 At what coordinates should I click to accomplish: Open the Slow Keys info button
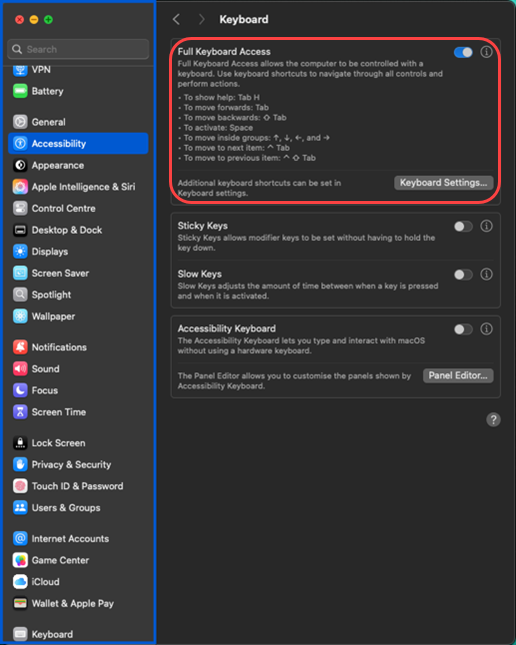coord(486,274)
